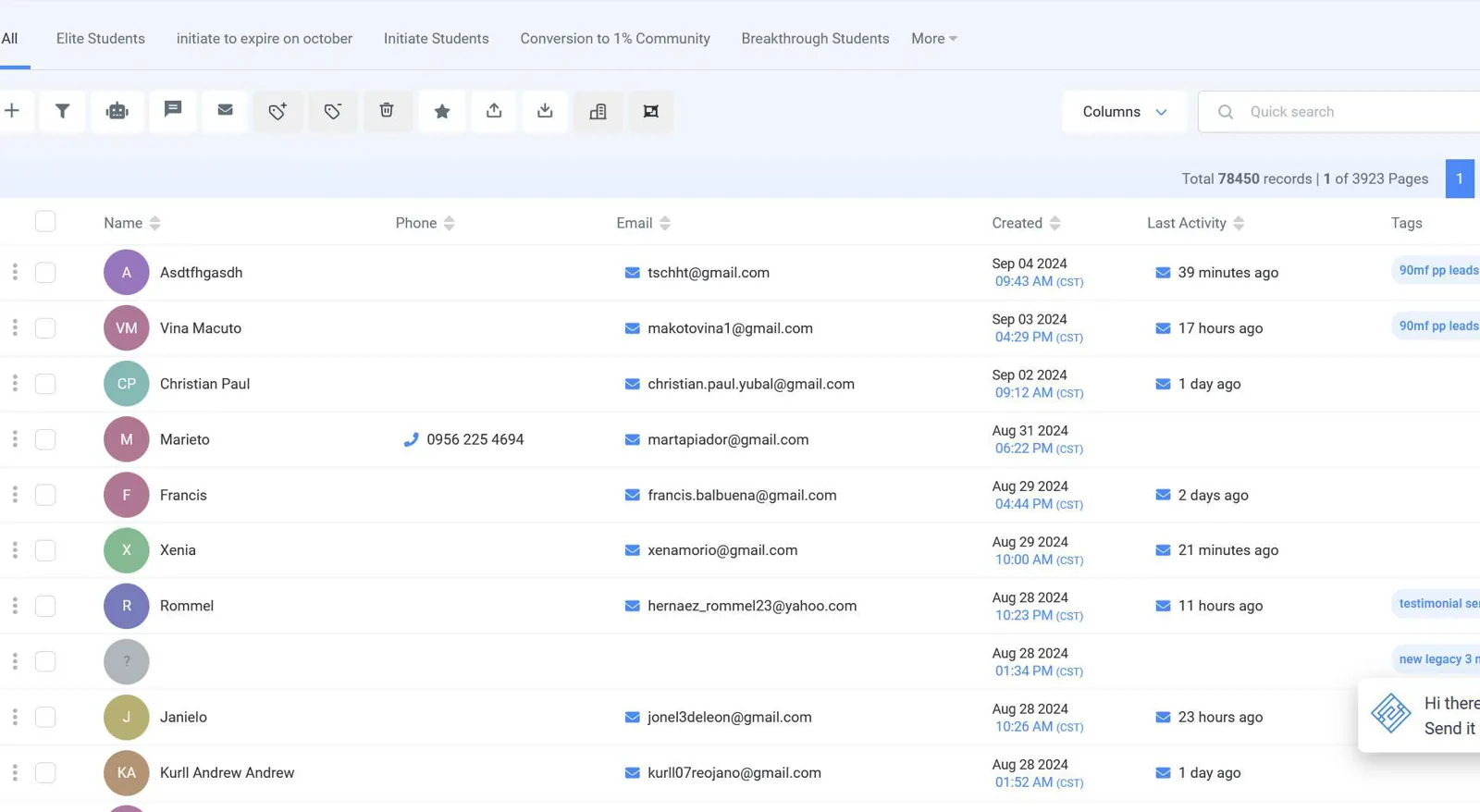Click phone icon beside 0956 225 4694
1480x812 pixels.
click(x=411, y=439)
